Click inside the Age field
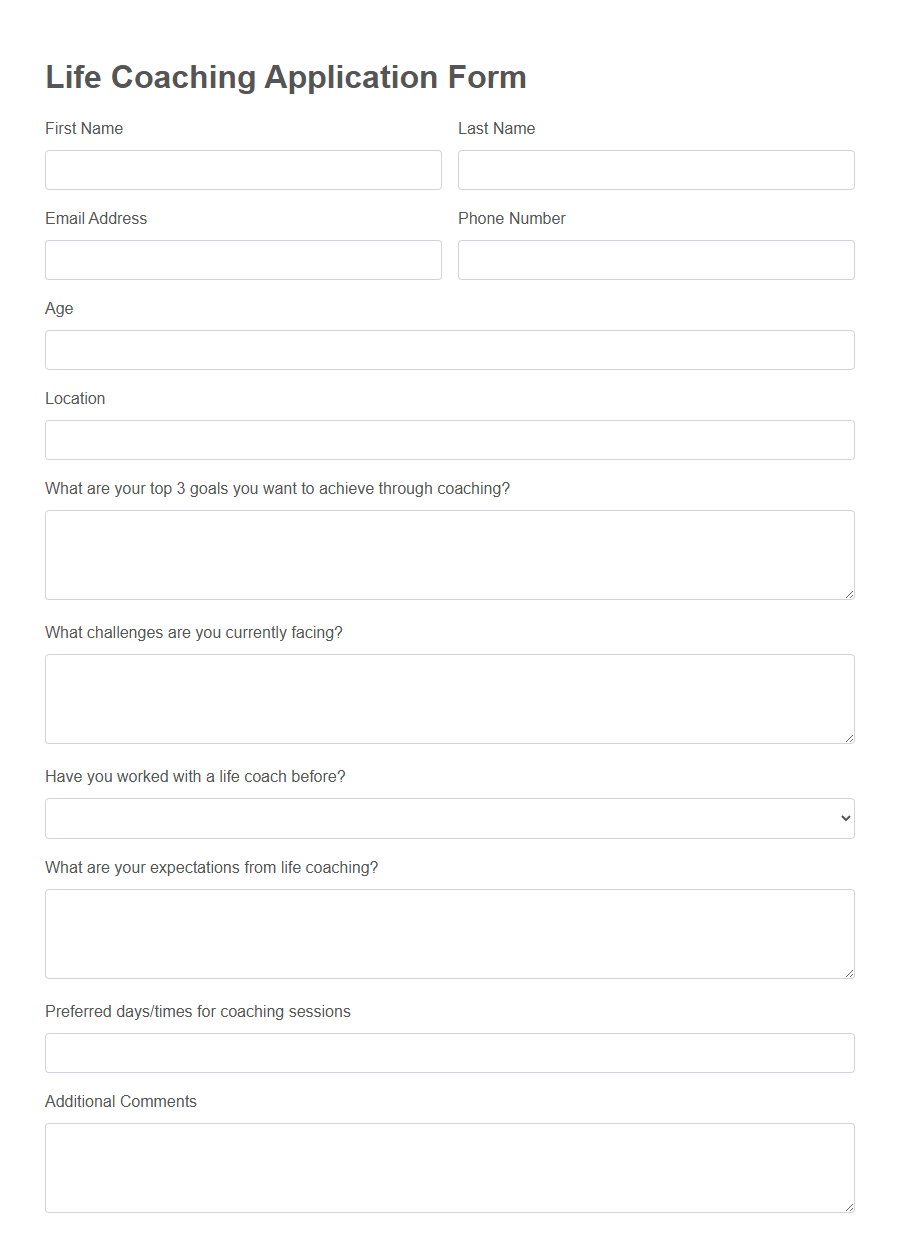Viewport: 900px width, 1249px height. [x=449, y=349]
